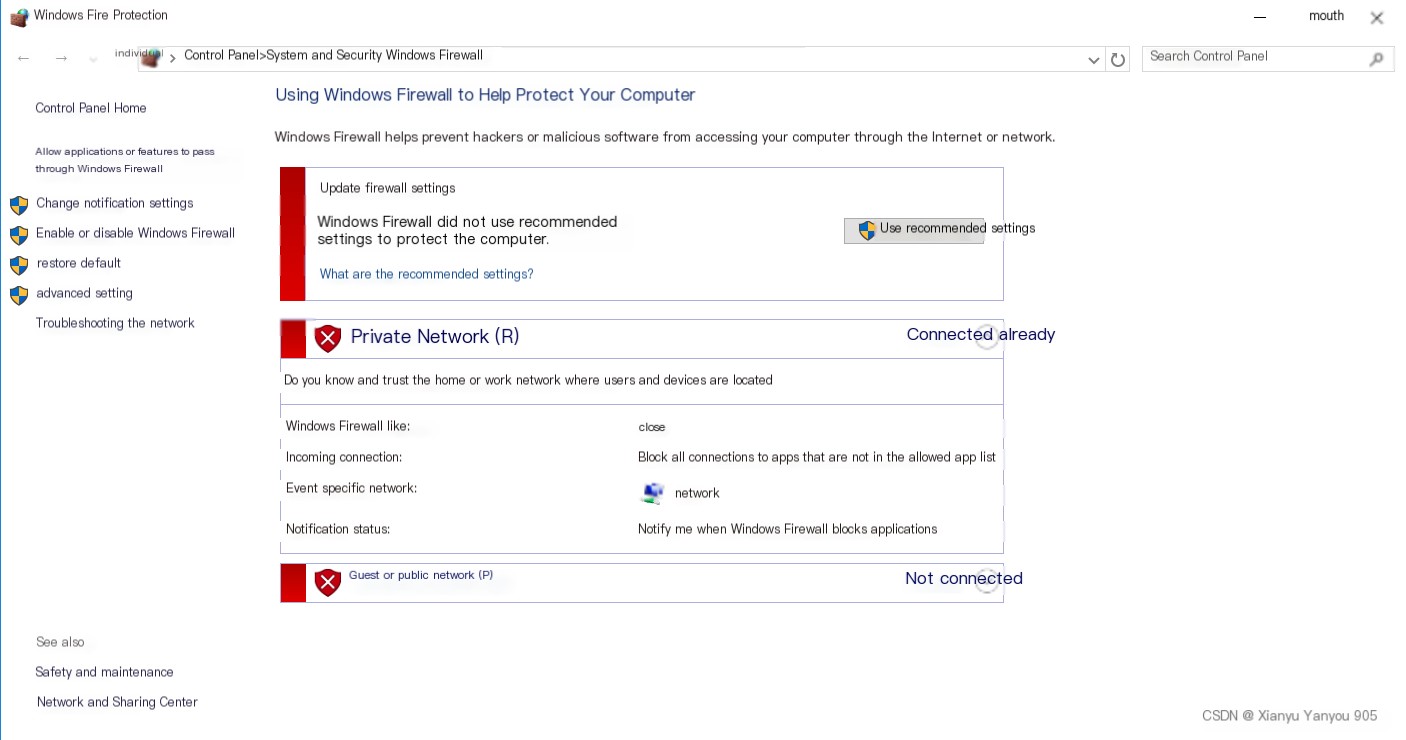Click the shield icon beside Change notification settings
Viewport: 1406px width, 740px height.
tap(19, 205)
